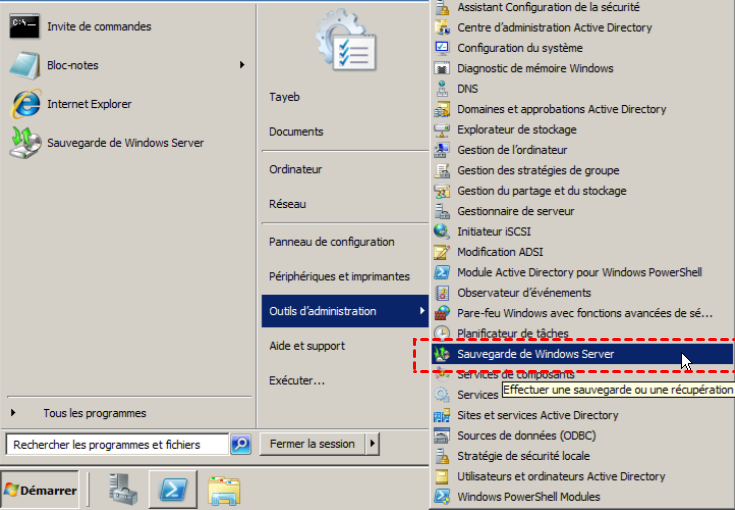Click the Services gear icon
This screenshot has width=735, height=510.
pos(442,395)
